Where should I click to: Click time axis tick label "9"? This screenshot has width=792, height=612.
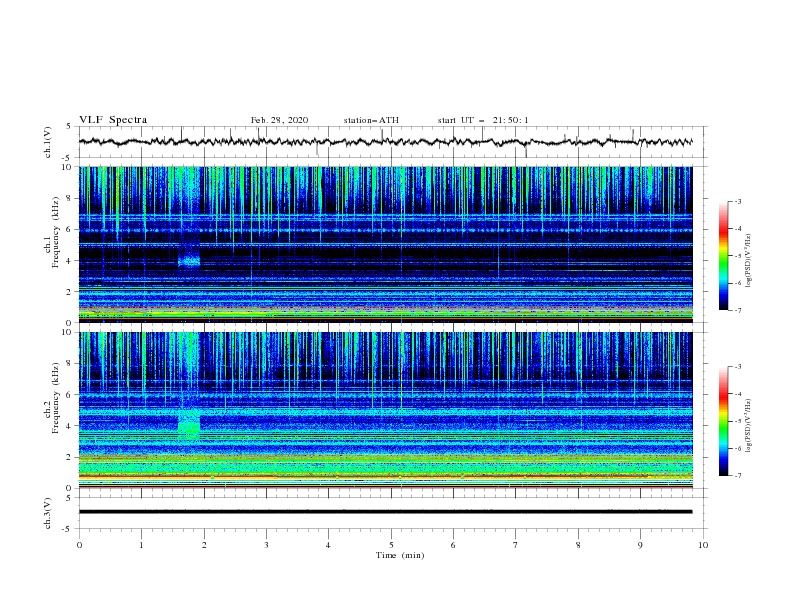tap(640, 545)
